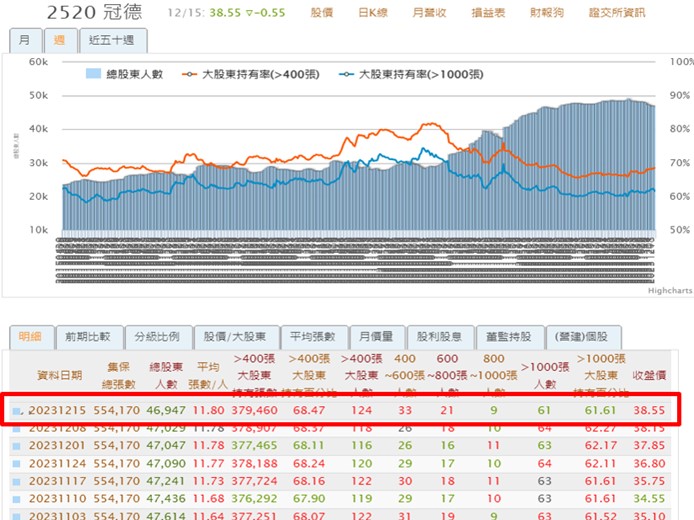Toggle the 總股東人數 legend swatch
Screen dimensions: 694x520
[93, 74]
